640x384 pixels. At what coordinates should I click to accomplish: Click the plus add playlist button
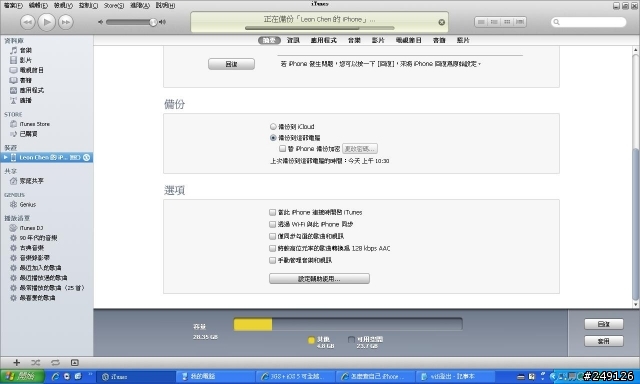(16, 362)
